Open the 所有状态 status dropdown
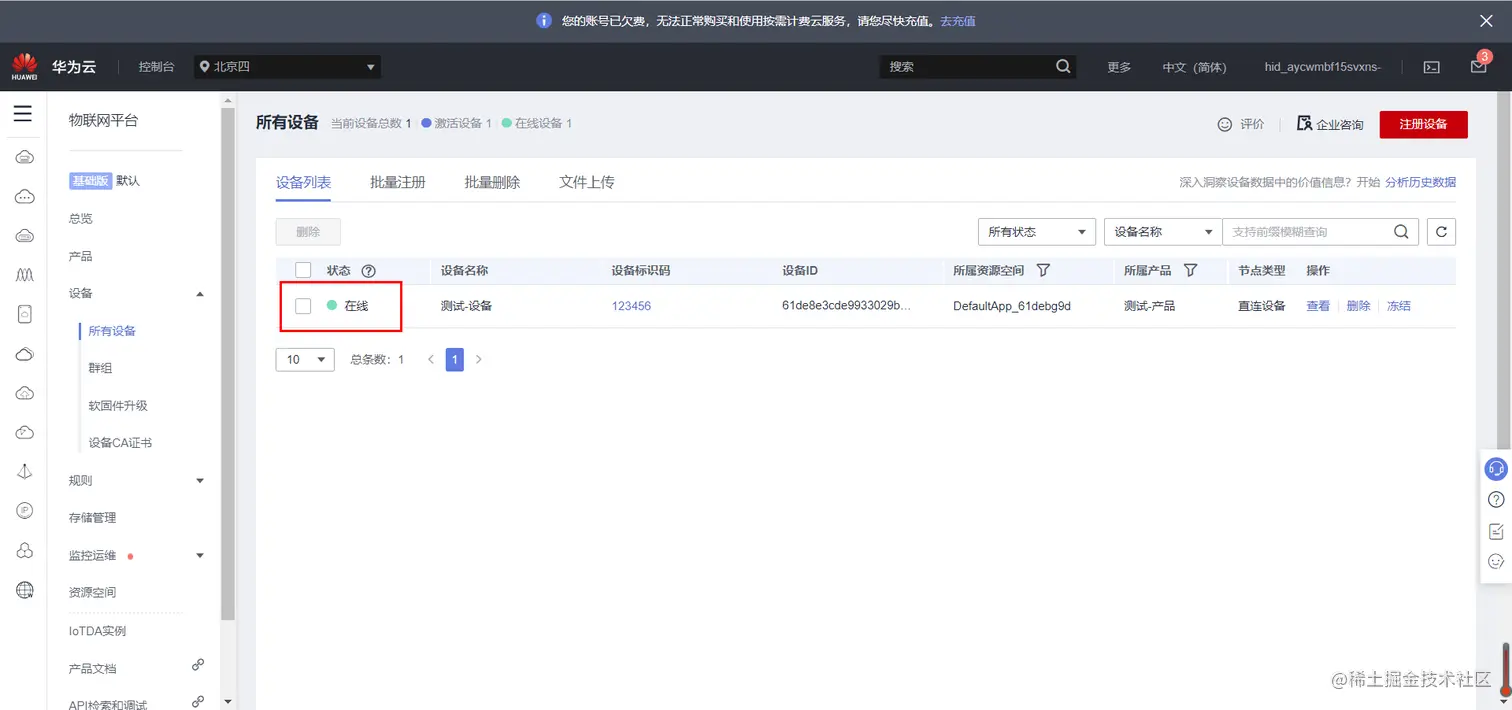The width and height of the screenshot is (1512, 710). [1036, 231]
